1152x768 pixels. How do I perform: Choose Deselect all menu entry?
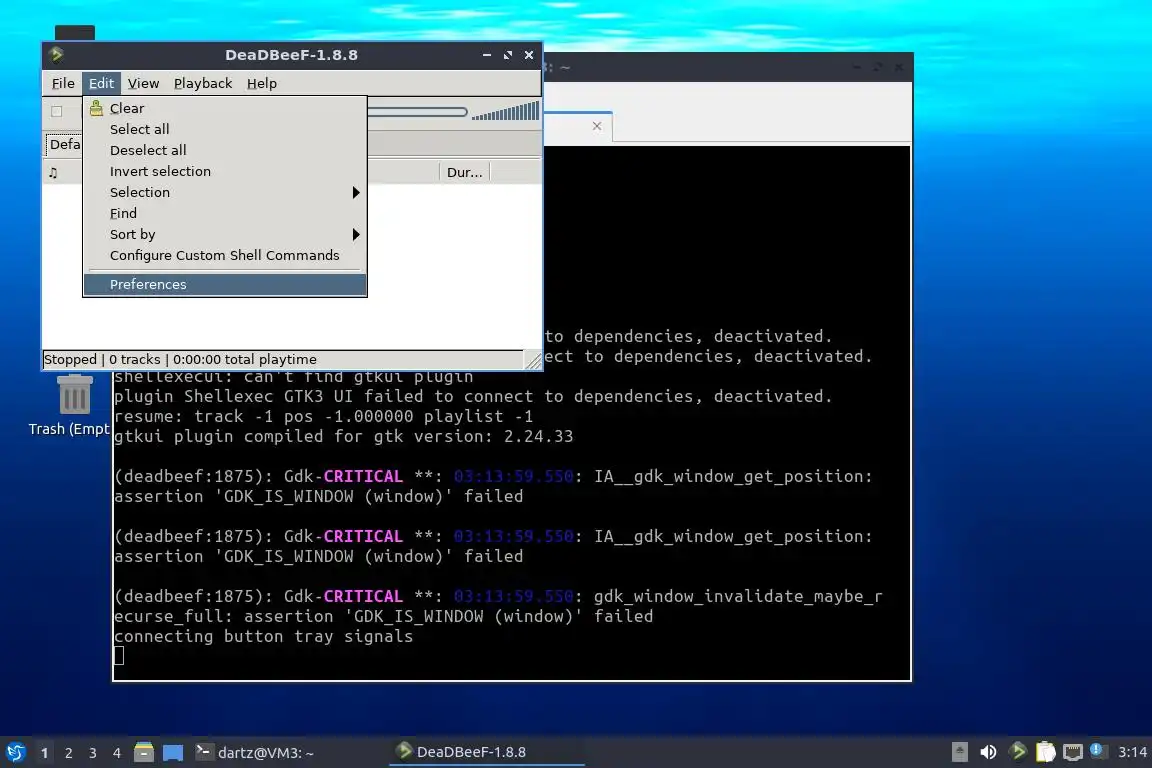[225, 150]
